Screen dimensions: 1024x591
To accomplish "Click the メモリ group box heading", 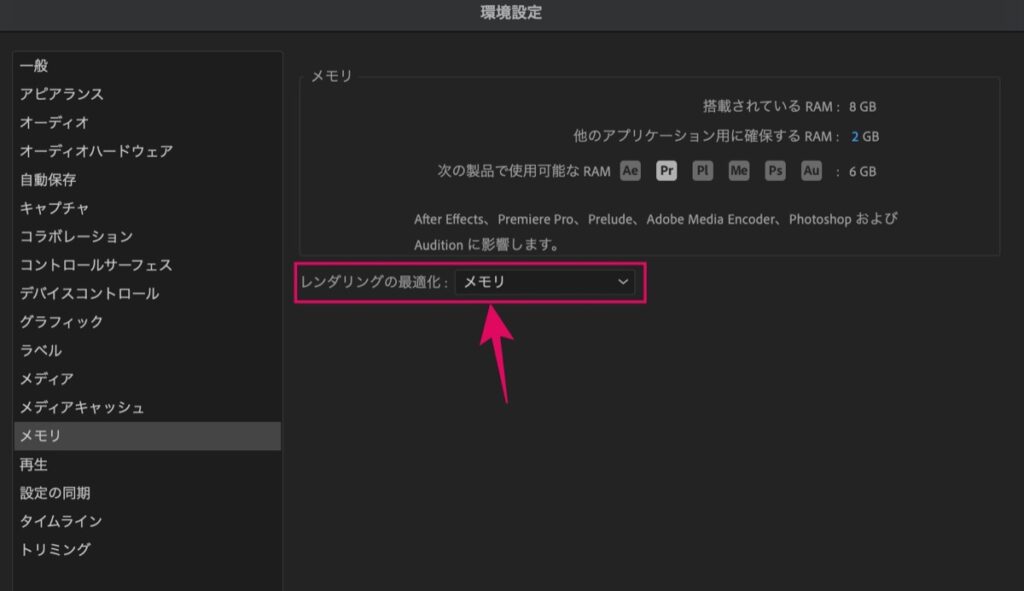I will (332, 76).
